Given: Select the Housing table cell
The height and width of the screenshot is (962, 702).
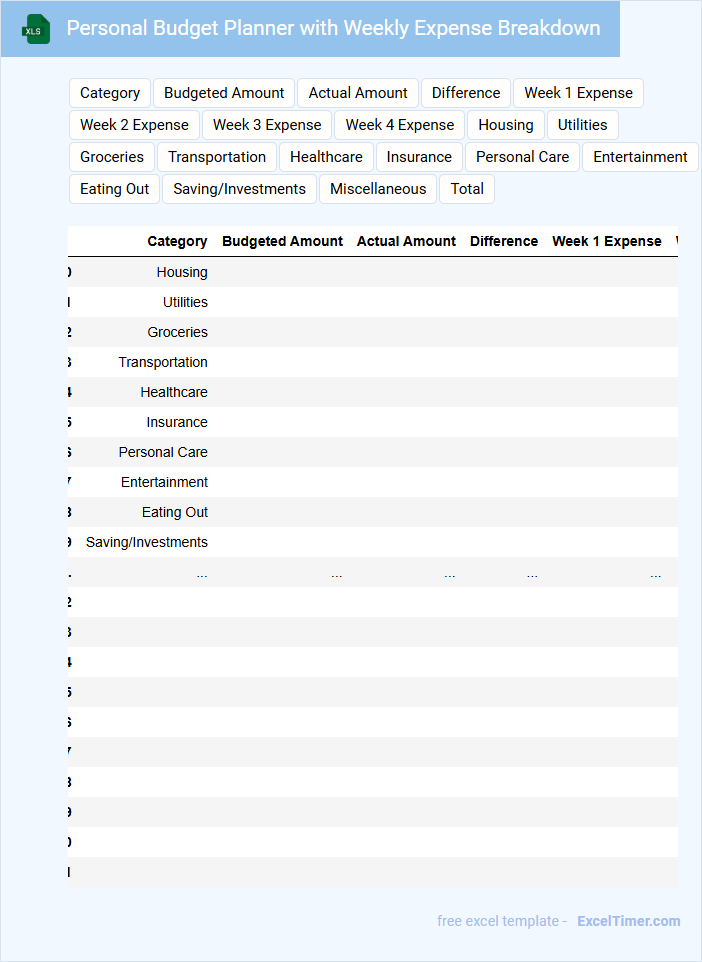Looking at the screenshot, I should click(182, 272).
